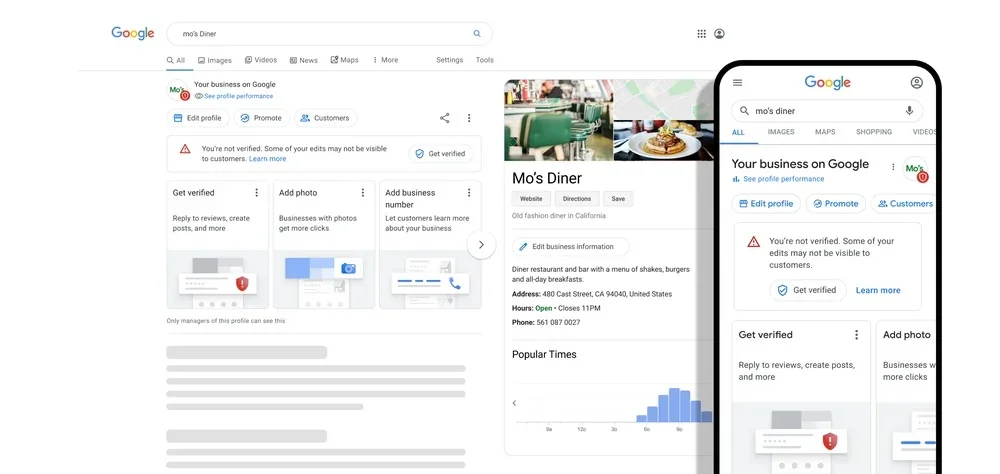This screenshot has width=1000, height=474.
Task: Open the desktop account profile icon
Action: tap(719, 34)
